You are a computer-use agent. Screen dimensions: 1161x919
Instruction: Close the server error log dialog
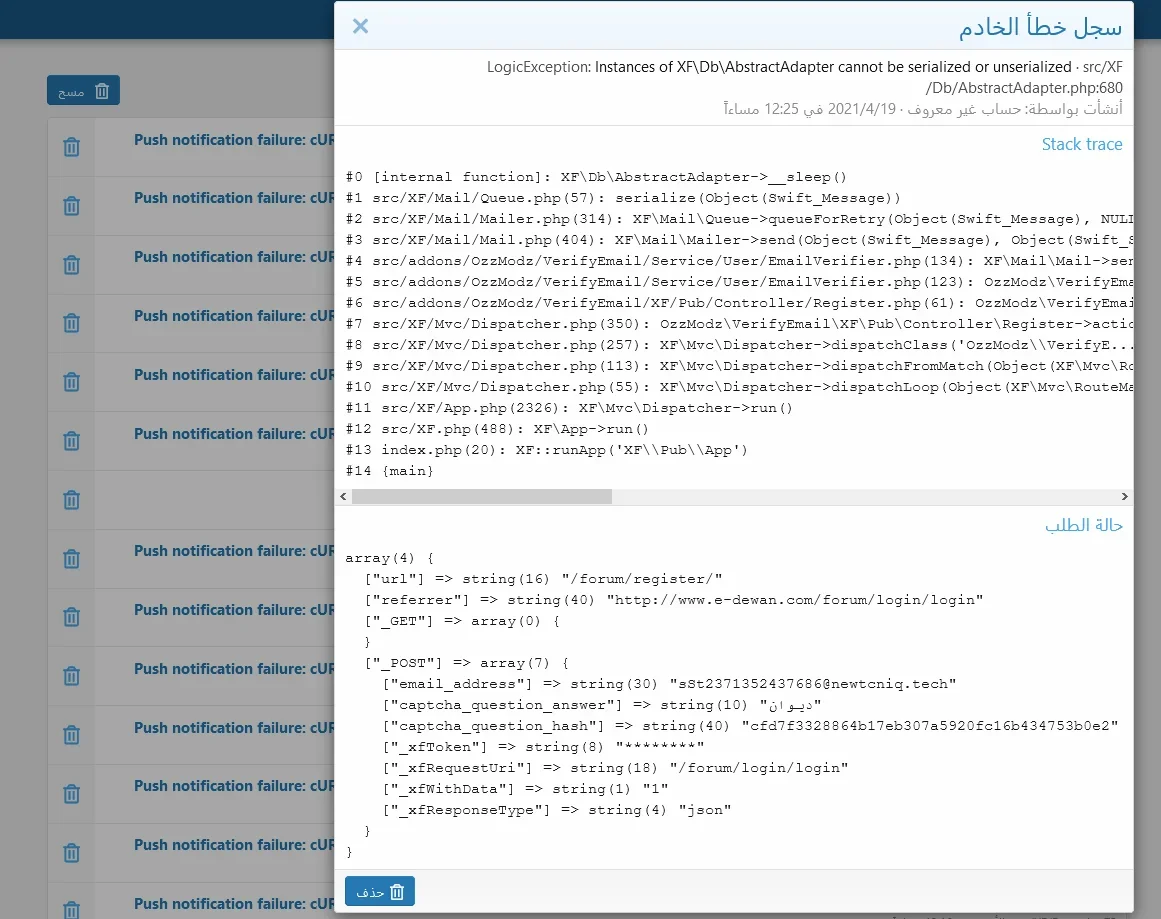pos(361,26)
